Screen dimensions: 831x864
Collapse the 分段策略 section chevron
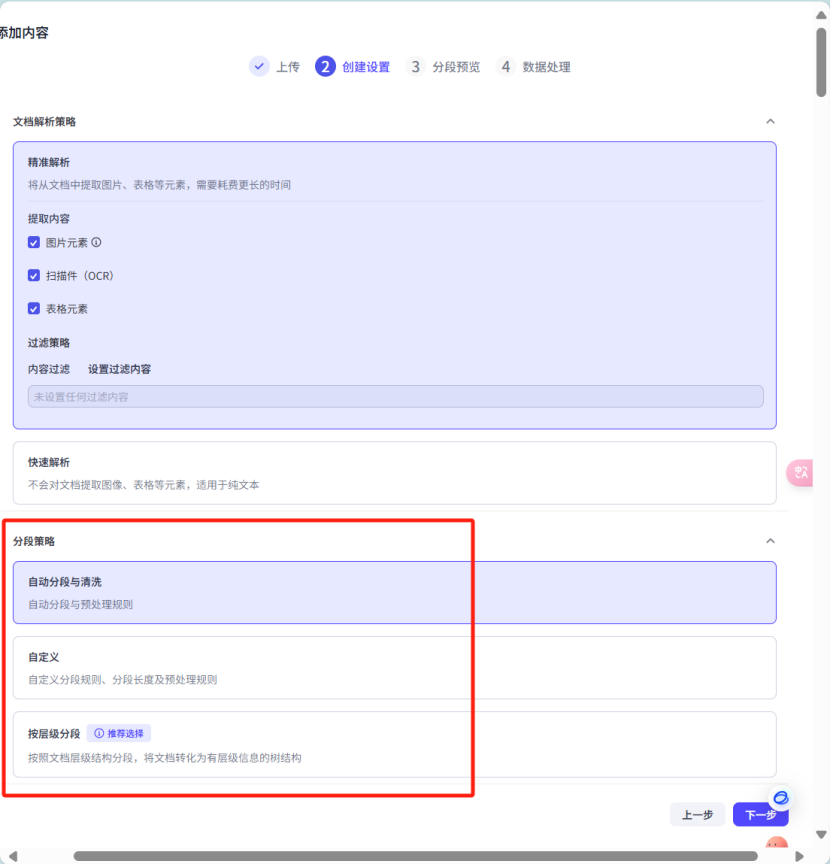pyautogui.click(x=770, y=541)
